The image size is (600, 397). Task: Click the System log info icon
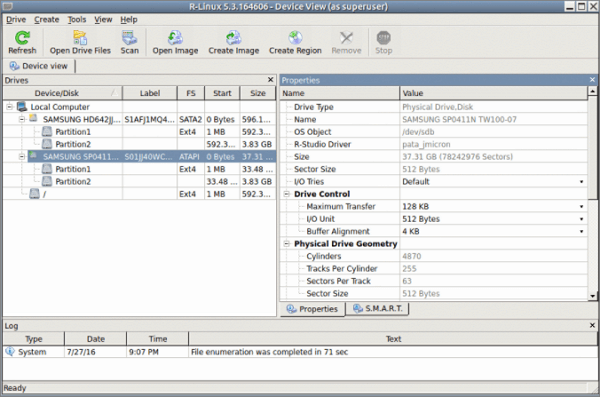(10, 351)
